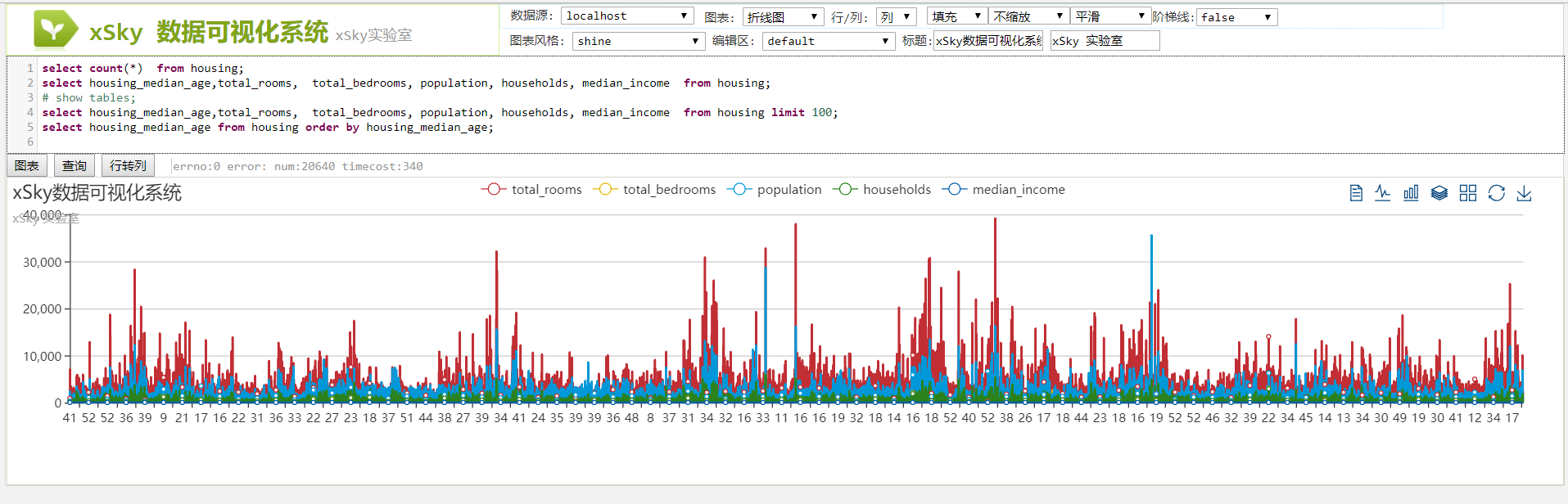Click the 图表 button
This screenshot has height=504, width=1568.
coord(27,166)
